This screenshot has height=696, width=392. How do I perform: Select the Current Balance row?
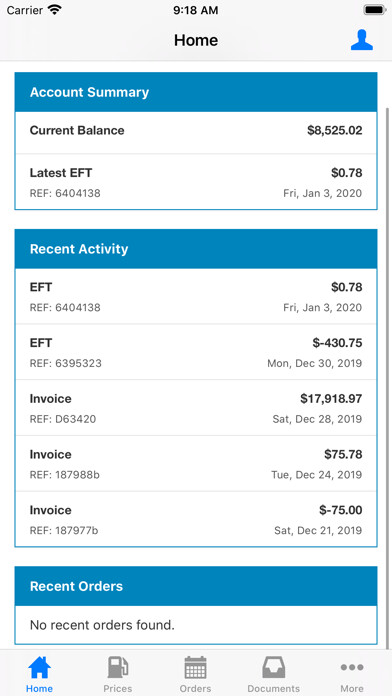tap(196, 132)
